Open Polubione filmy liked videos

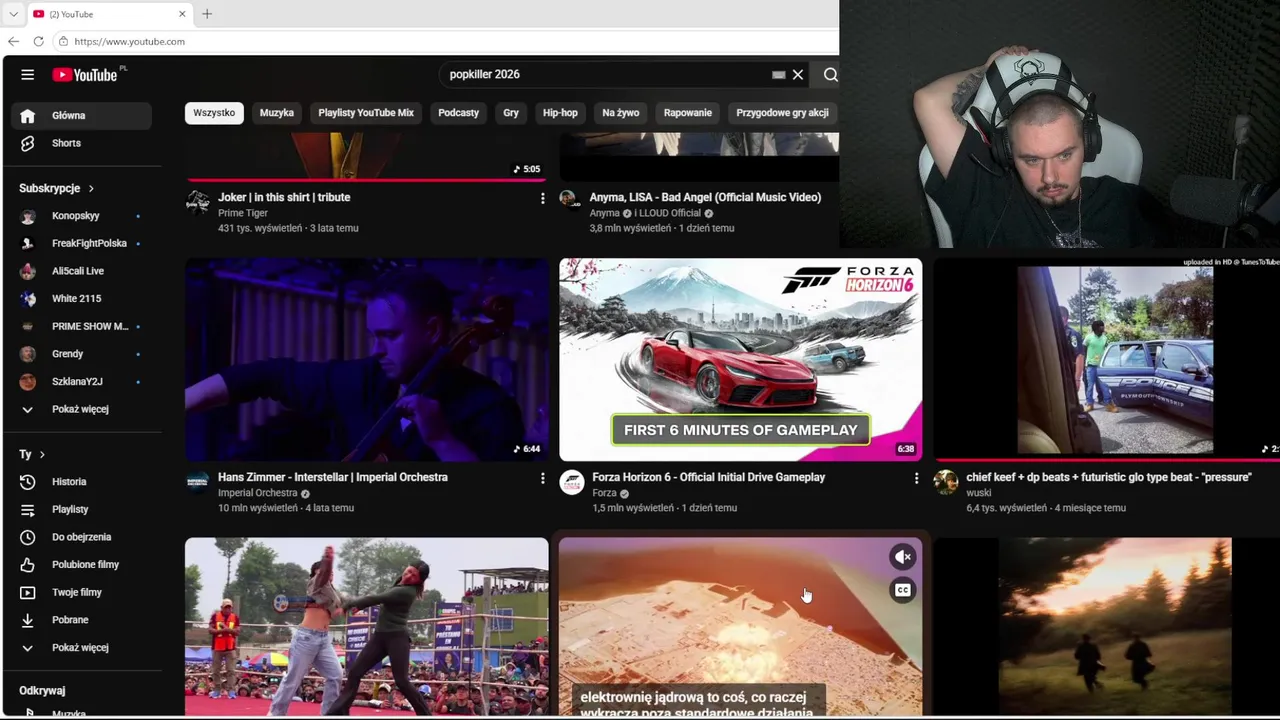point(82,564)
